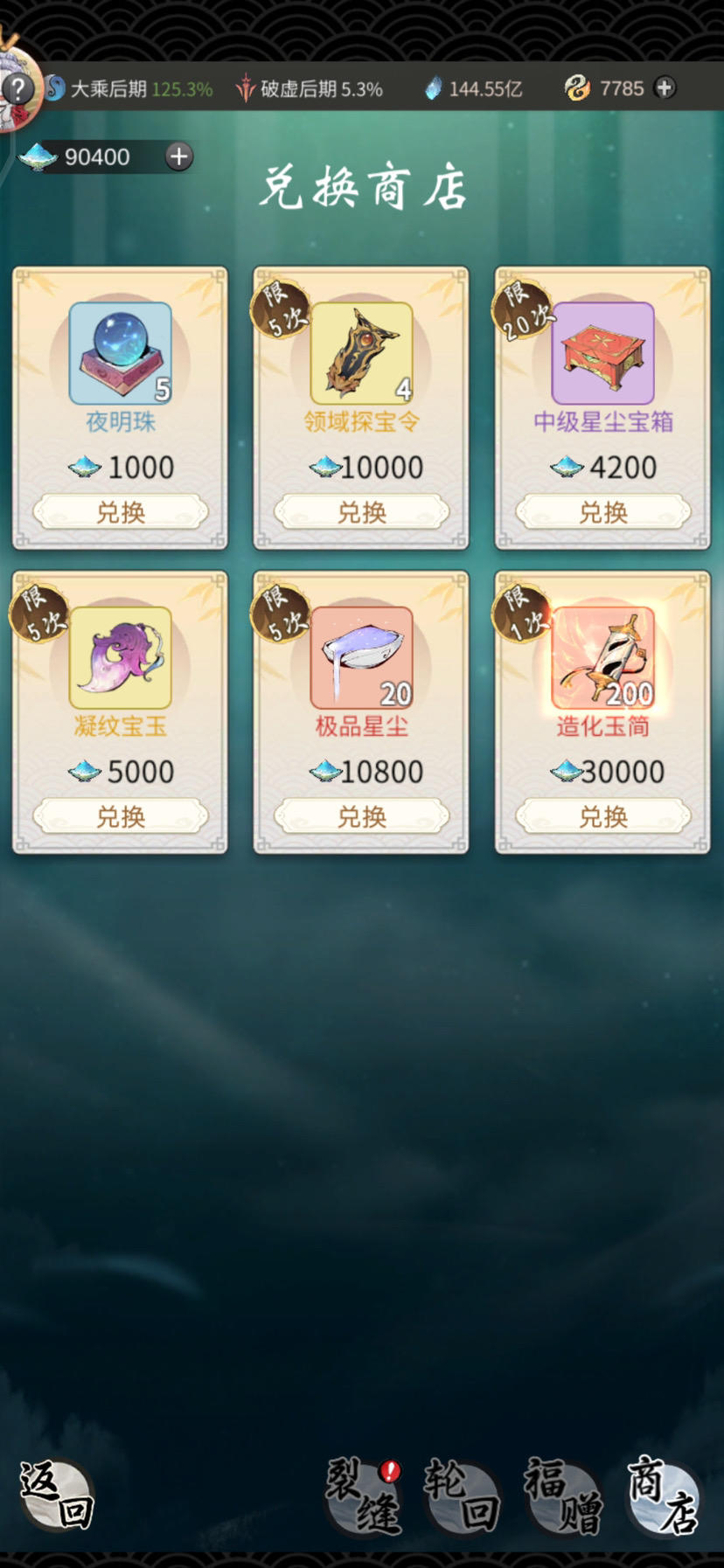Exchange 中级星尘宝箱 for 4200
Viewport: 724px width, 1568px height.
603,512
